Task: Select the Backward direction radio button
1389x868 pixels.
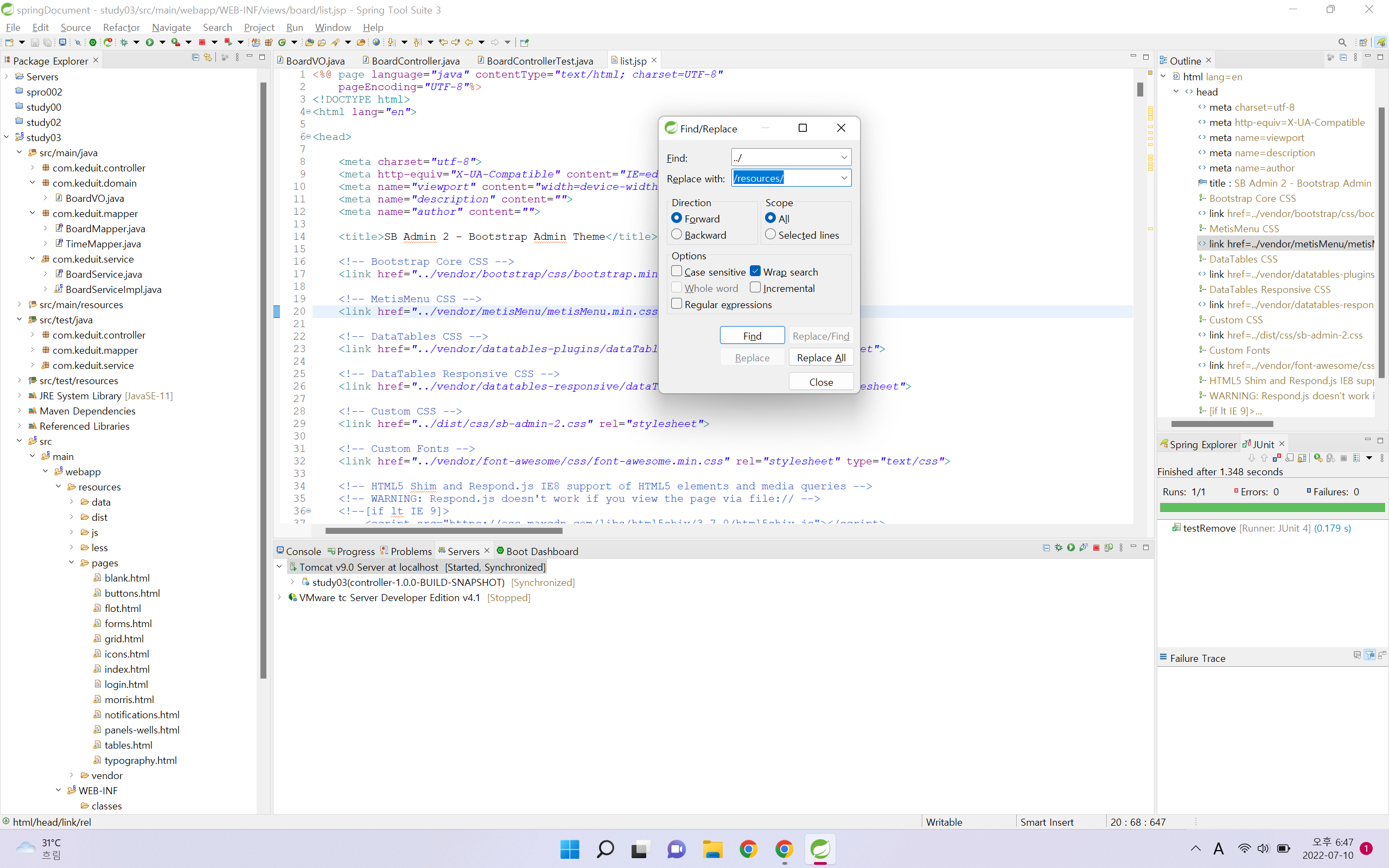Action: [677, 235]
